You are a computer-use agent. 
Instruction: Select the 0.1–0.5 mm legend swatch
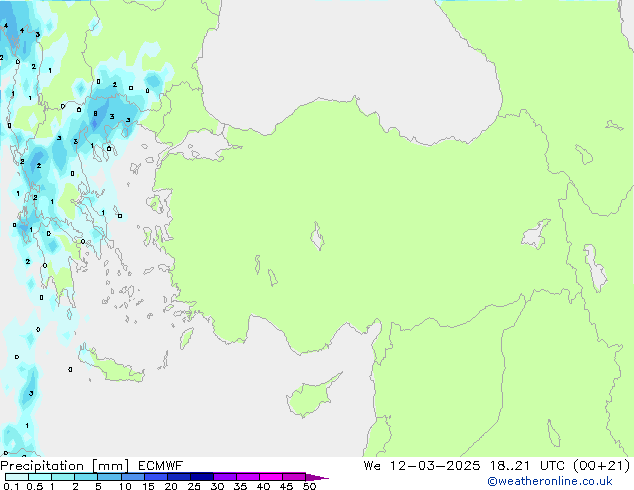pyautogui.click(x=17, y=477)
